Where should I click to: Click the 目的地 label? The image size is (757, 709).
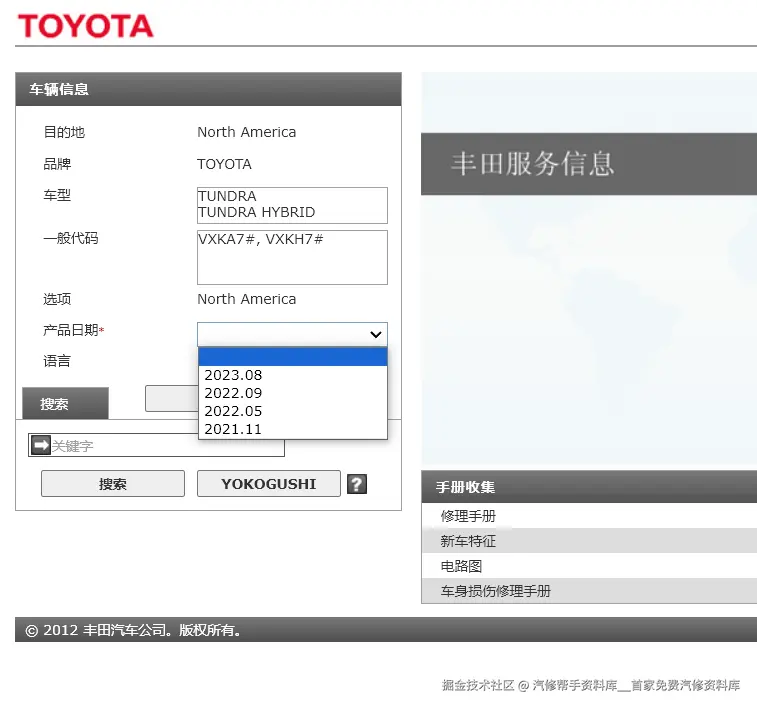[x=64, y=132]
